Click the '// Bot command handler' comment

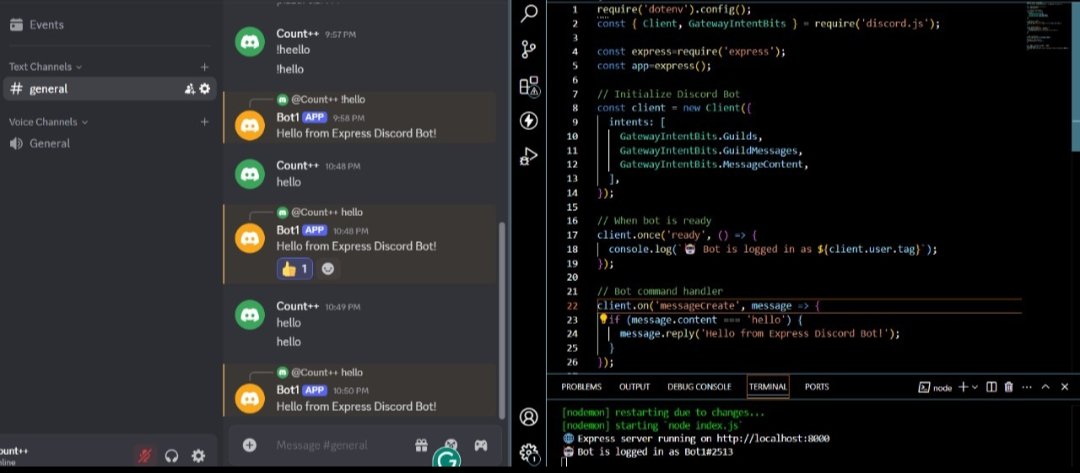pyautogui.click(x=660, y=291)
